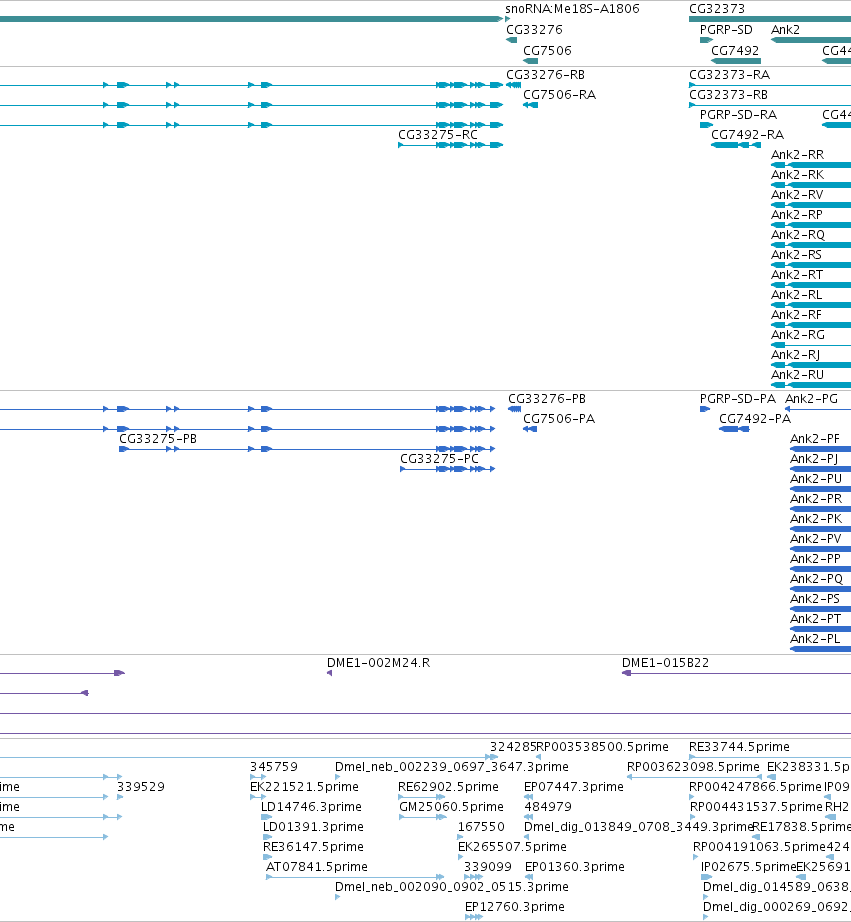Click the CG33276-PB protein label
The image size is (851, 922).
pos(547,399)
